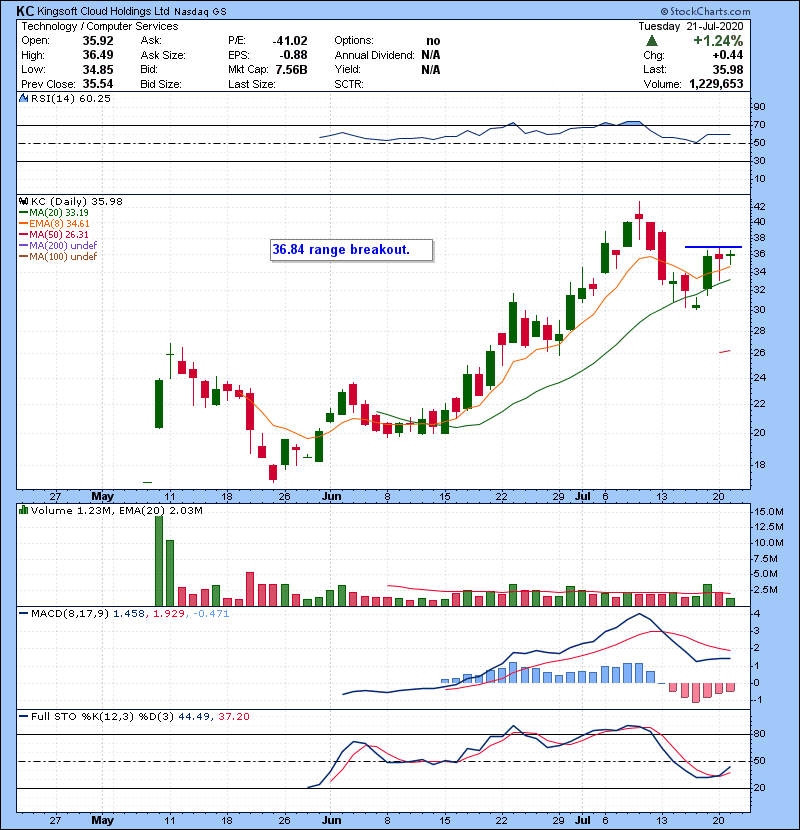Viewport: 800px width, 830px height.
Task: Click the 42 price level on the price axis
Action: point(759,206)
